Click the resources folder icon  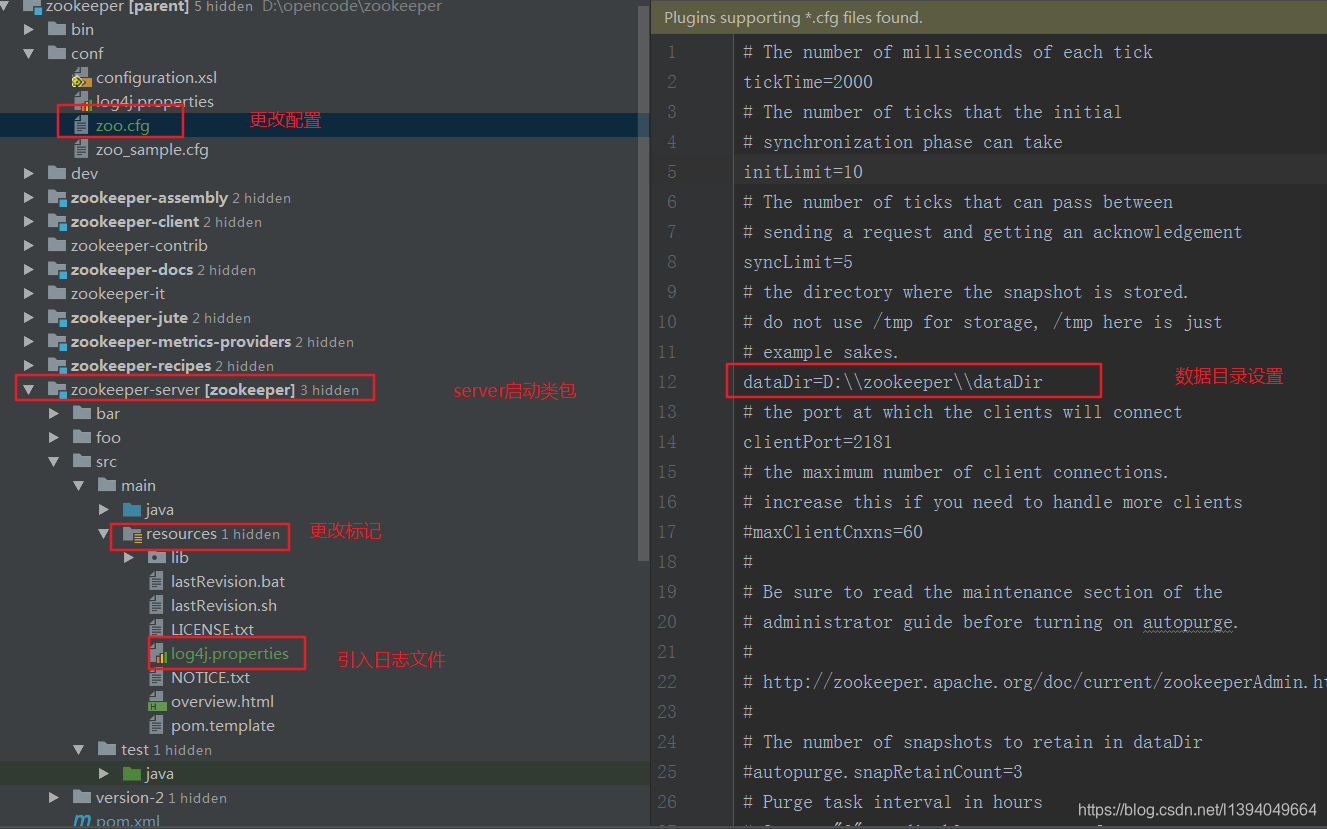pyautogui.click(x=132, y=534)
